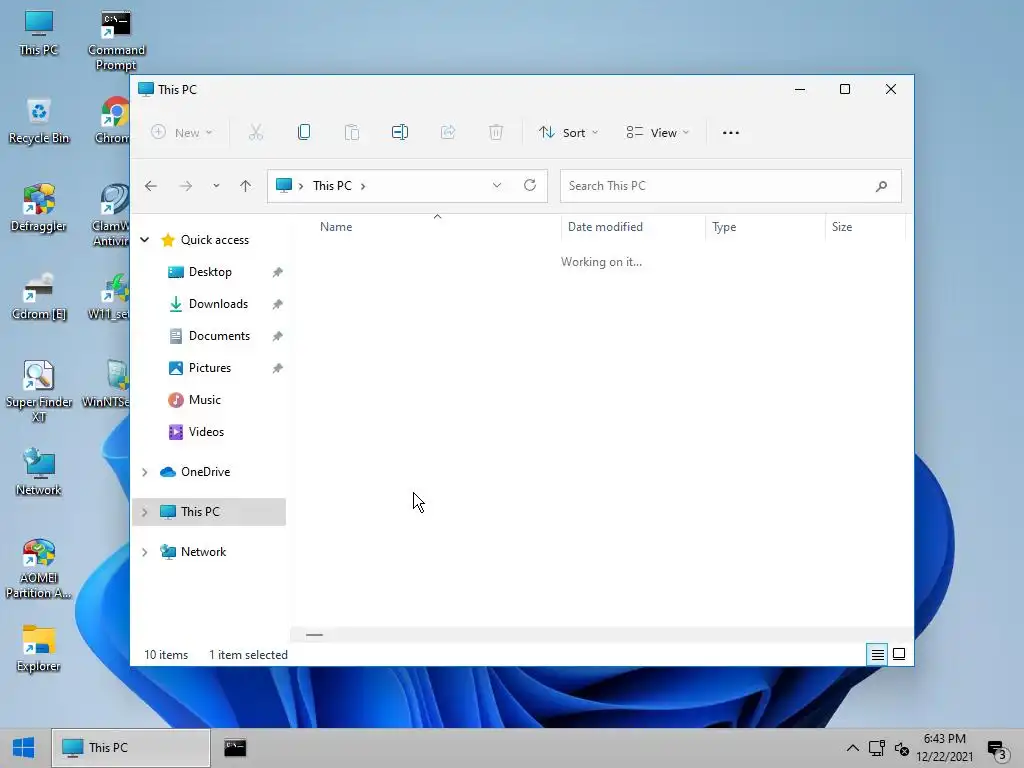The width and height of the screenshot is (1024, 768).
Task: Unpin Desktop using its pin icon
Action: (x=278, y=272)
